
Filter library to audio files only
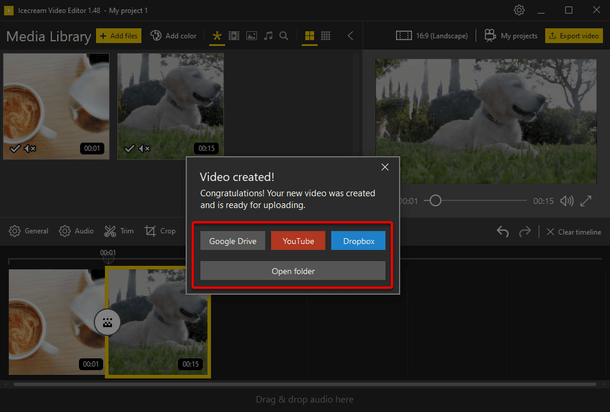[x=268, y=36]
